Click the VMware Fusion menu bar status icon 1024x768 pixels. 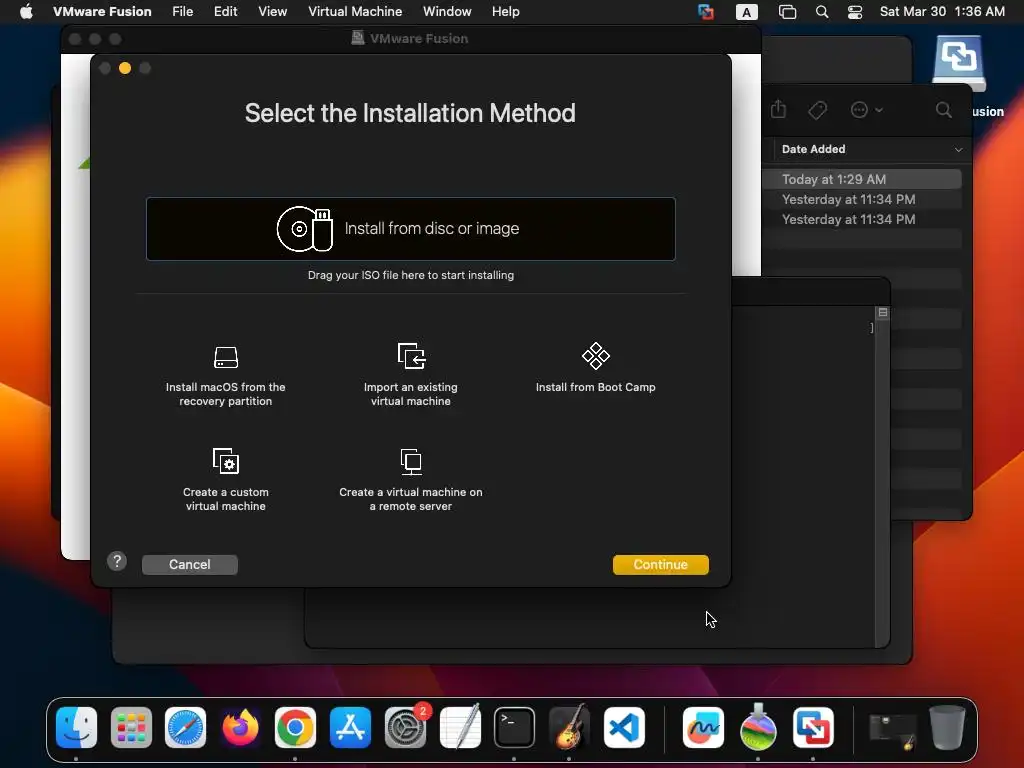coord(705,12)
